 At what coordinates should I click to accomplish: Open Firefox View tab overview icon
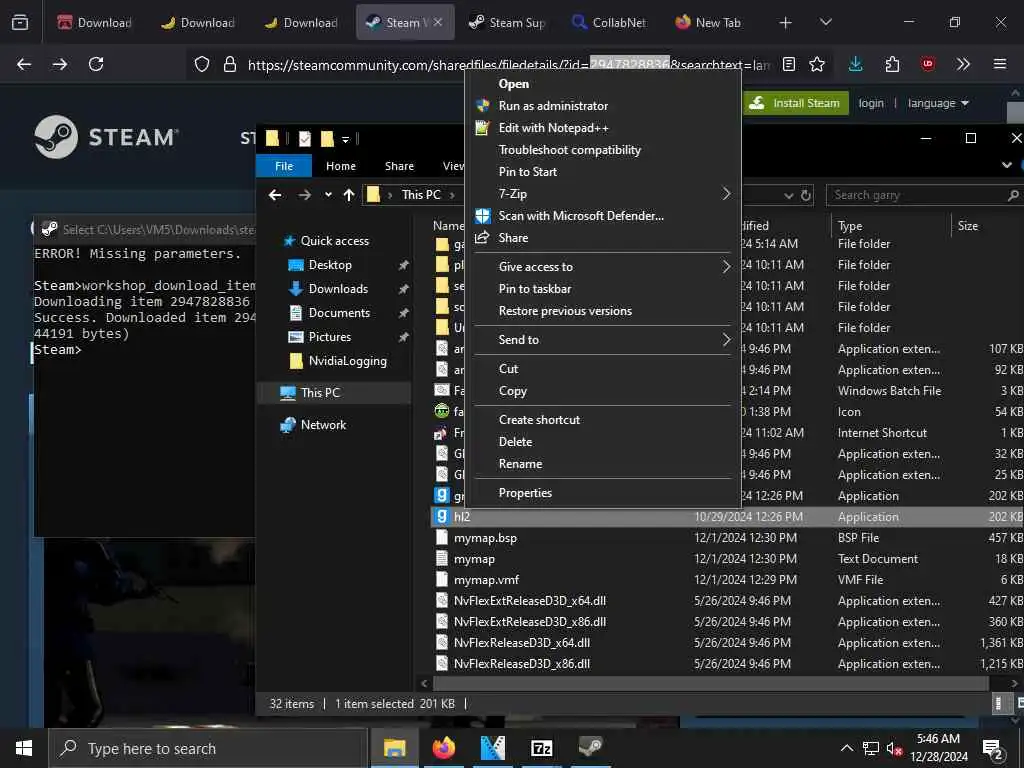pos(20,22)
